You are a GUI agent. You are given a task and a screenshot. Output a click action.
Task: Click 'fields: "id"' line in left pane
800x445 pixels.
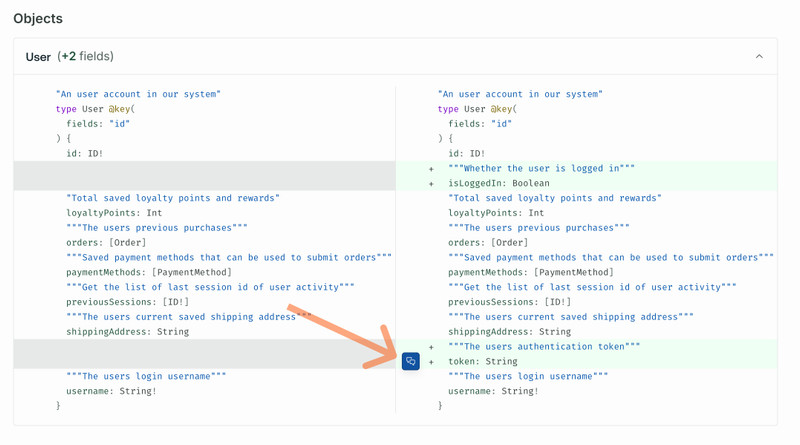(98, 123)
